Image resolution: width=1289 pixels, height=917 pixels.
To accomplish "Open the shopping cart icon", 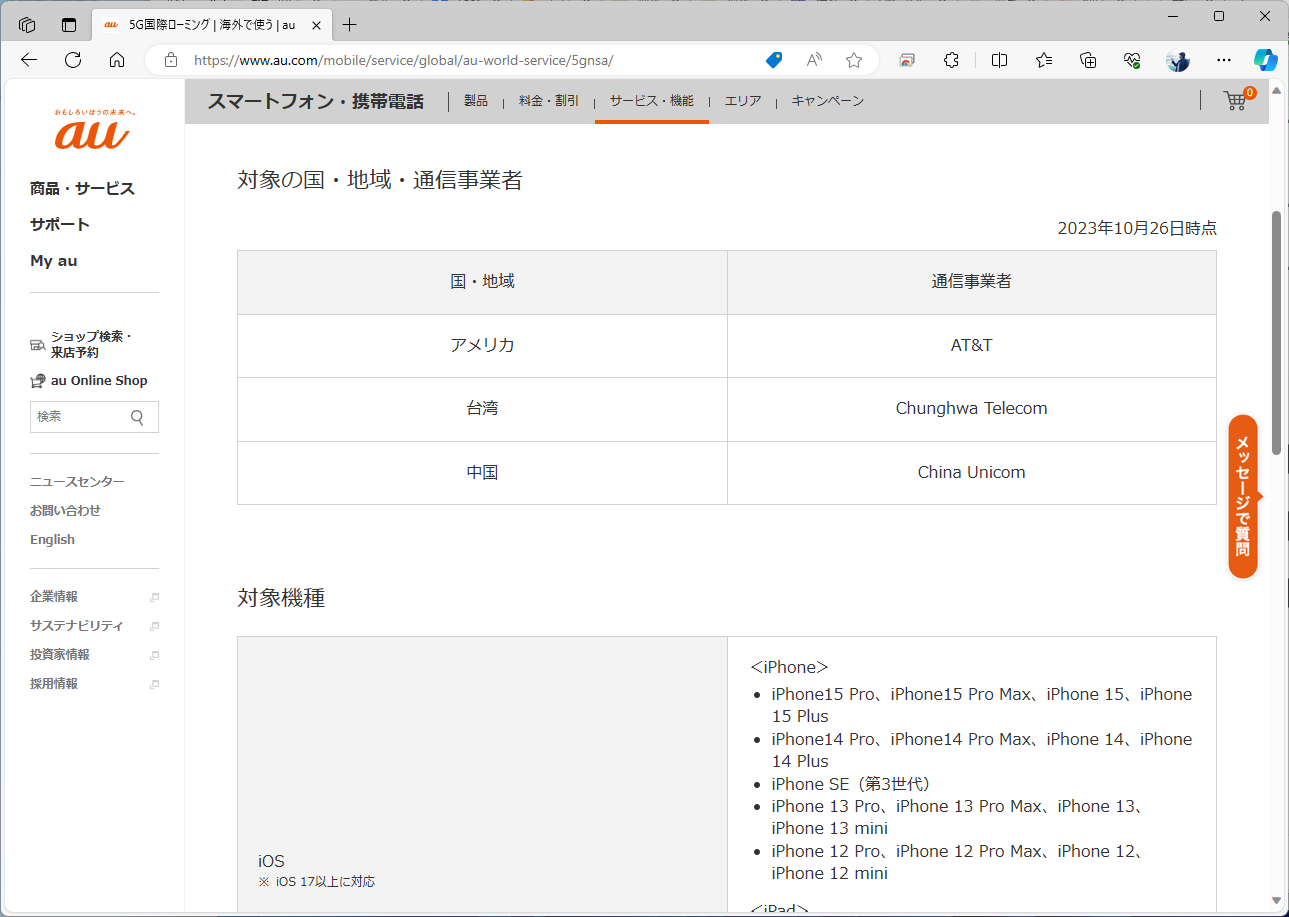I will click(x=1237, y=100).
